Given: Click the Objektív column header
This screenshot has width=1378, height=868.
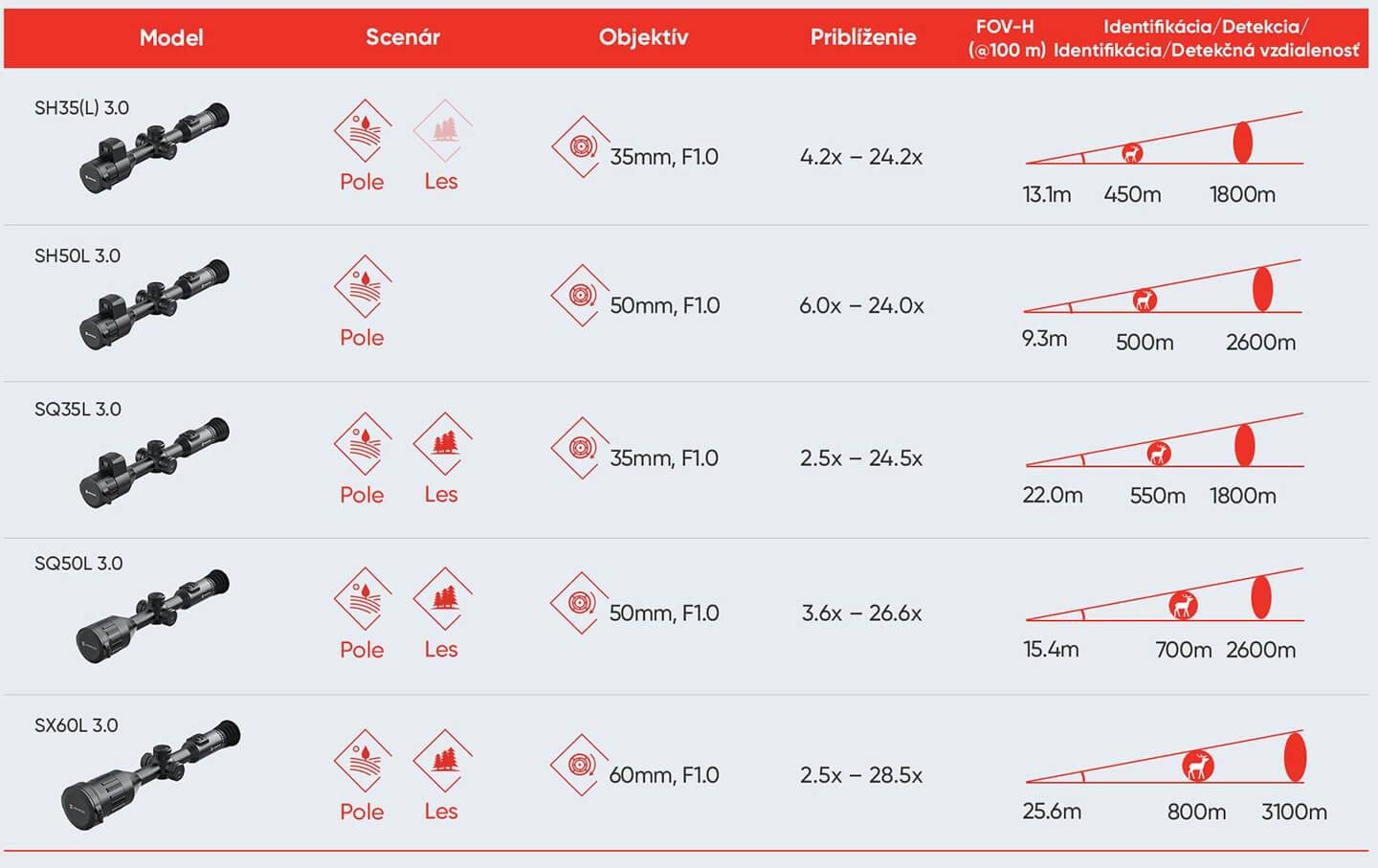Looking at the screenshot, I should tap(643, 37).
